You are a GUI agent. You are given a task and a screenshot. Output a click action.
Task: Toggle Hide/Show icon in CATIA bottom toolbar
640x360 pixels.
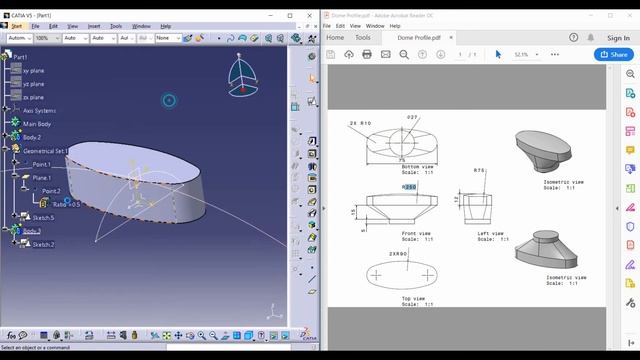273,336
